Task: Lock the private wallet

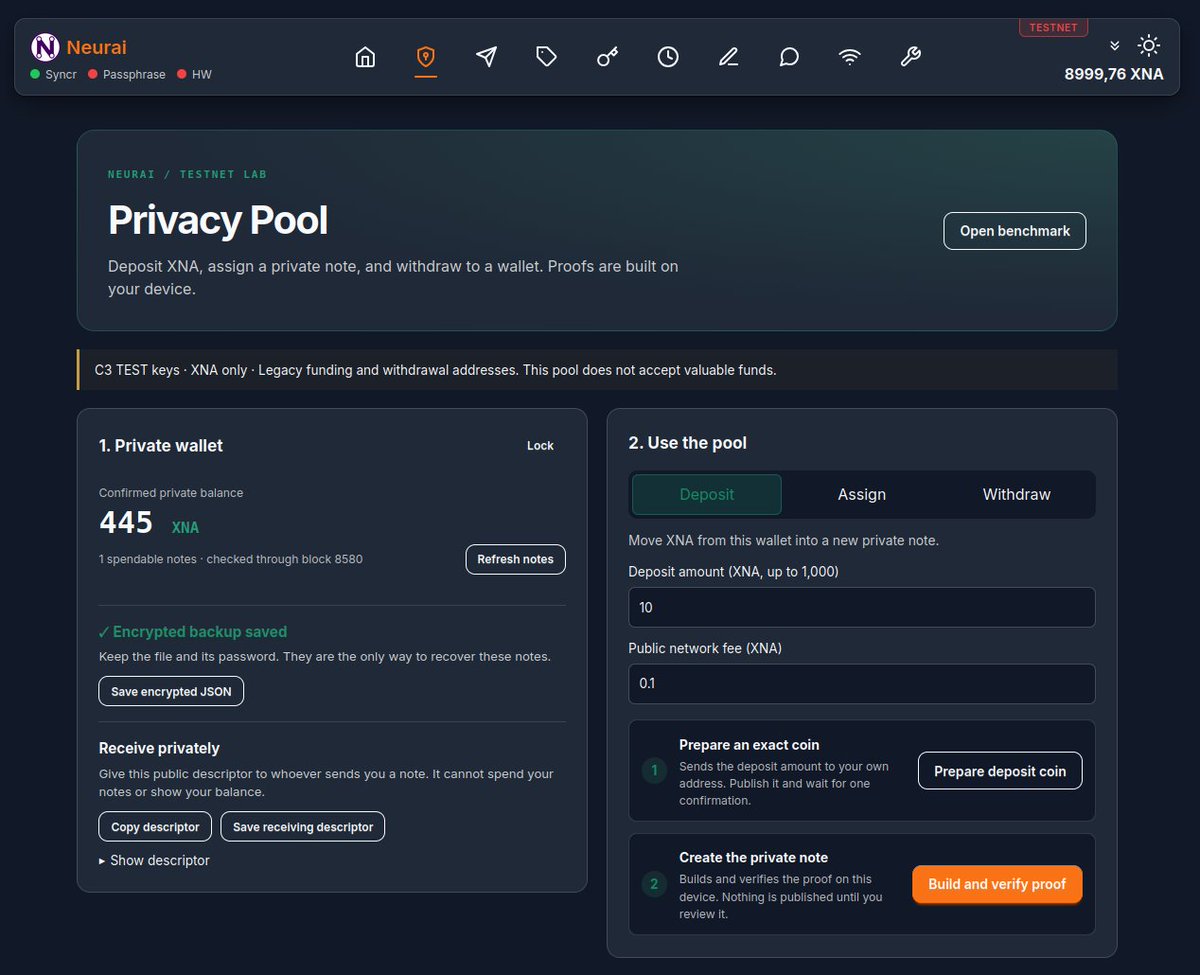Action: click(x=540, y=446)
